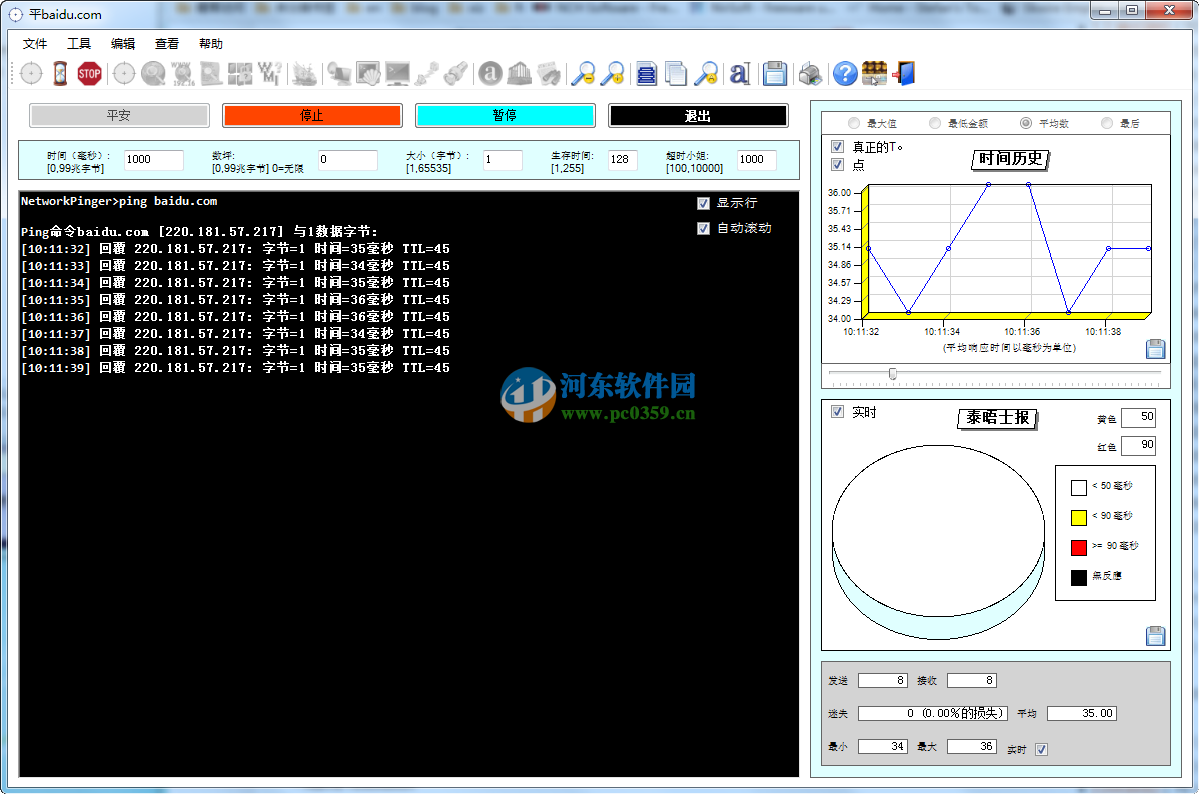The width and height of the screenshot is (1200, 795).
Task: Uncheck the 显示行 checkbox
Action: click(x=703, y=203)
